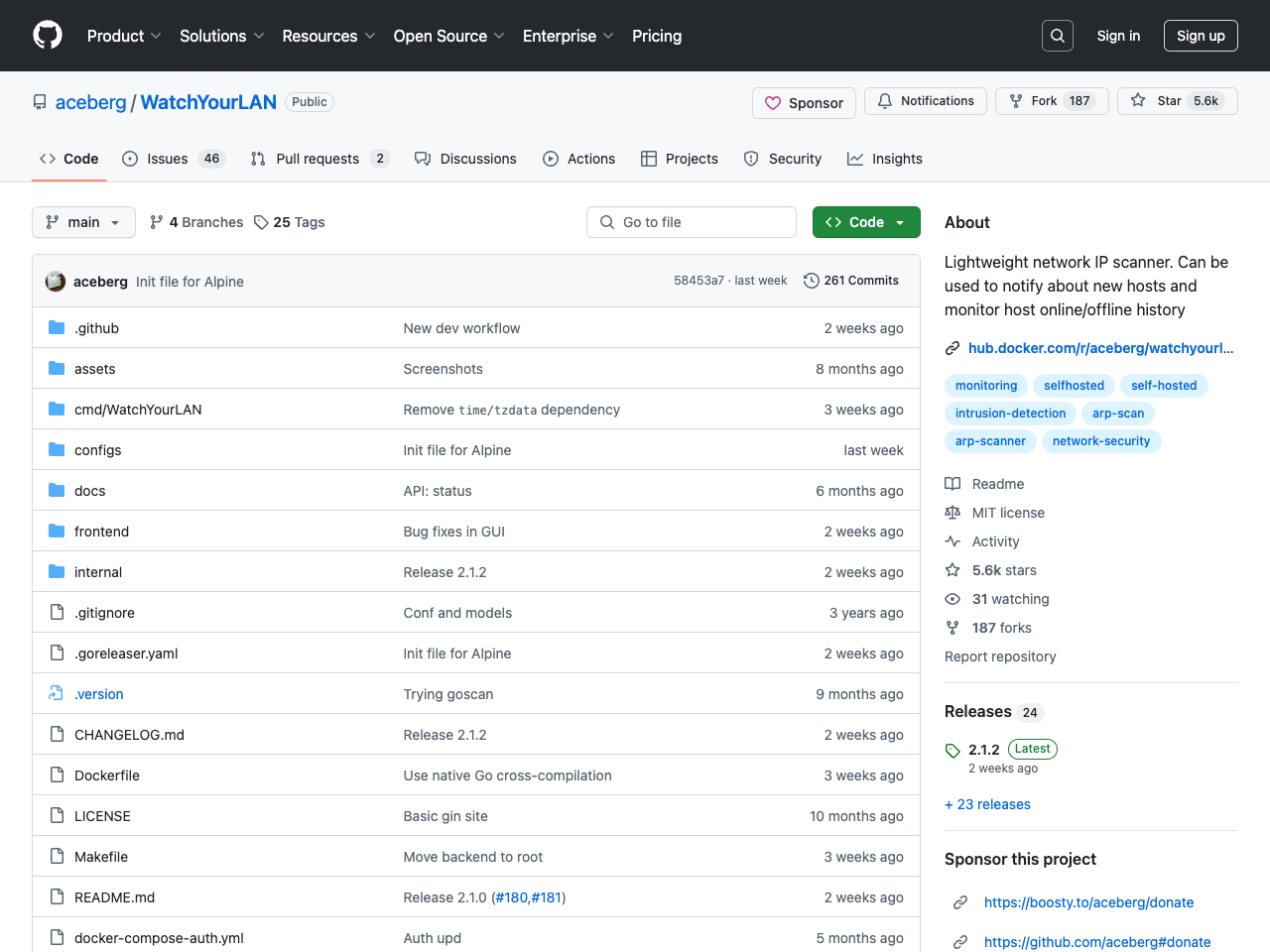The width and height of the screenshot is (1270, 952).
Task: View the 25 Tags link
Action: [x=290, y=222]
